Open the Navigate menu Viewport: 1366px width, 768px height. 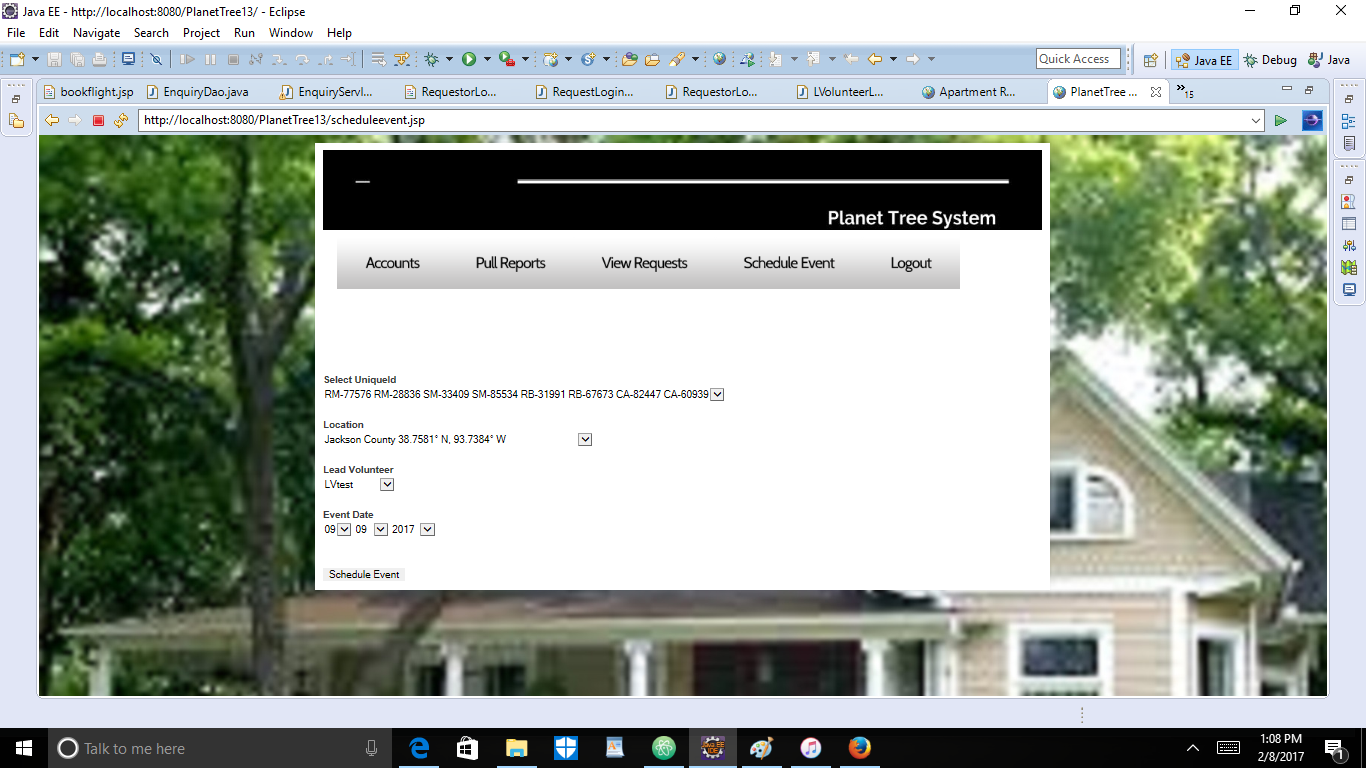[x=96, y=33]
